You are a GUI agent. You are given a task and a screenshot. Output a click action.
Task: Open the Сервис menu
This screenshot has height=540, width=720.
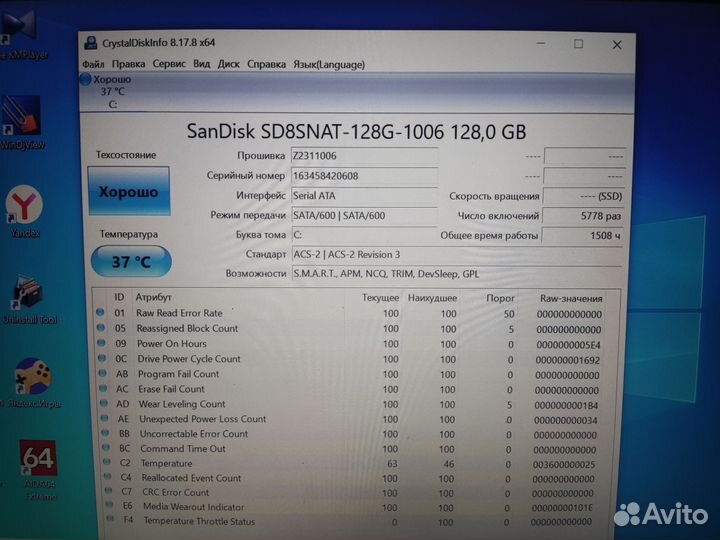(x=169, y=64)
